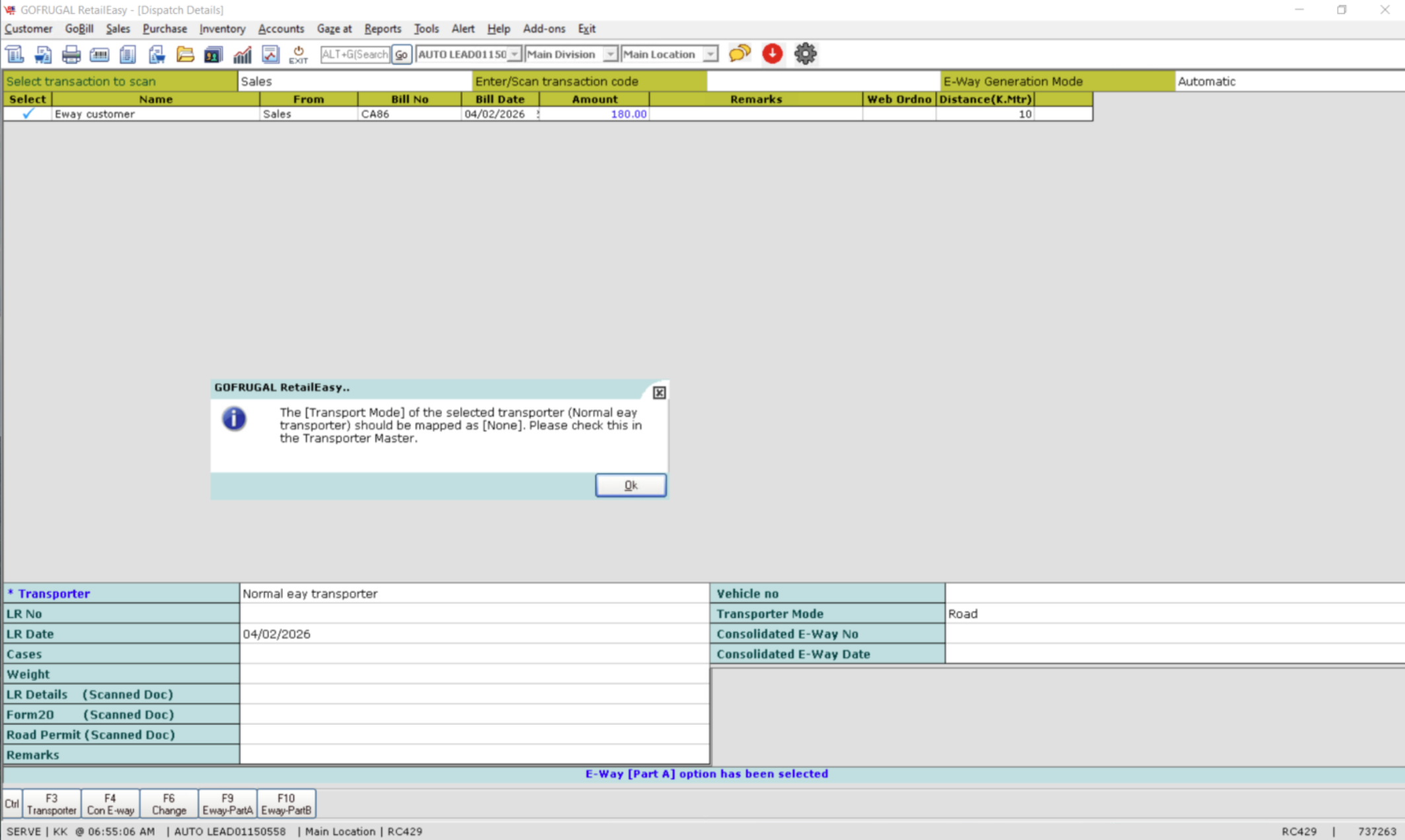Click the red download arrow icon
Screen dimensions: 1405x840
772,54
